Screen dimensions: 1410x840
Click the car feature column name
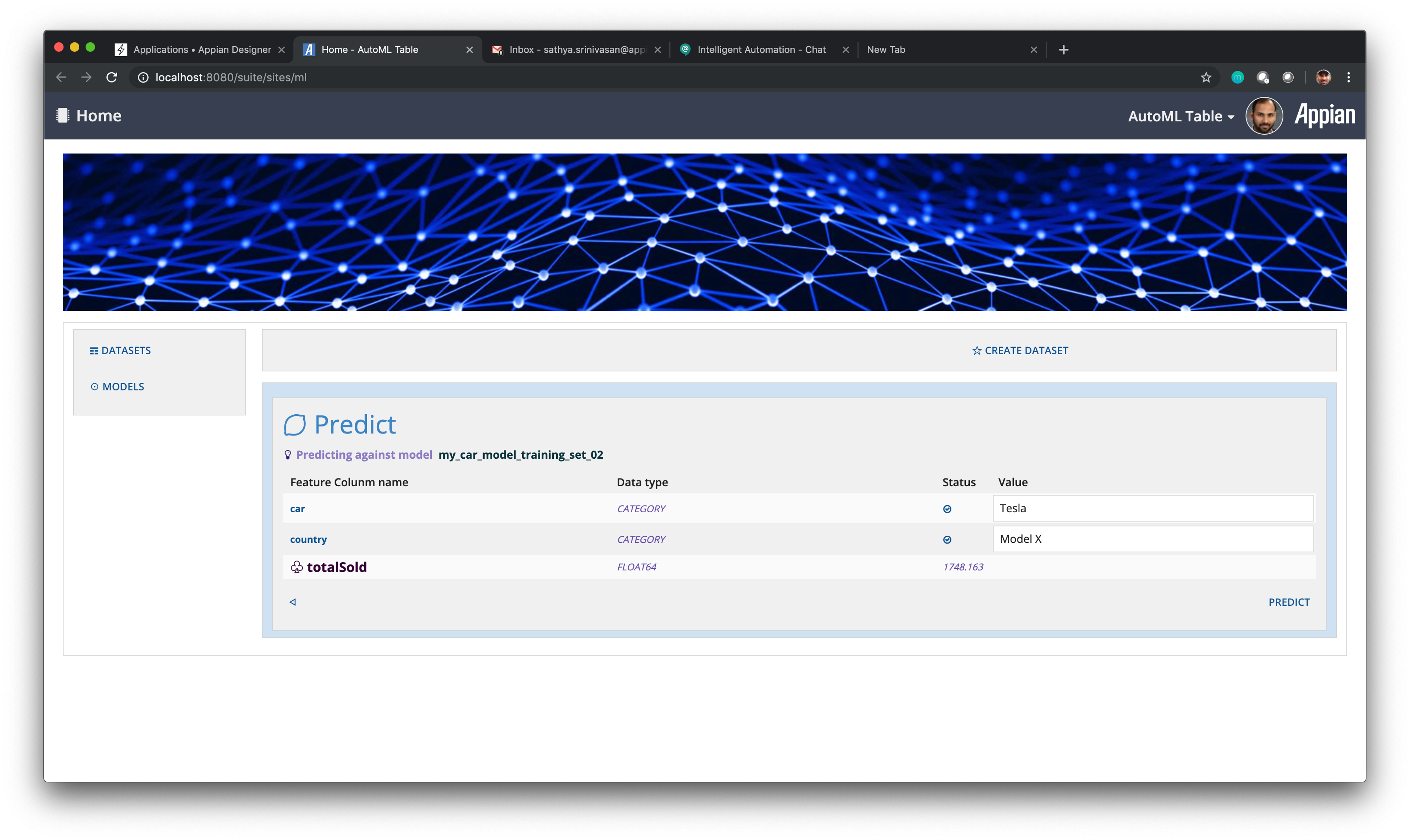tap(297, 509)
